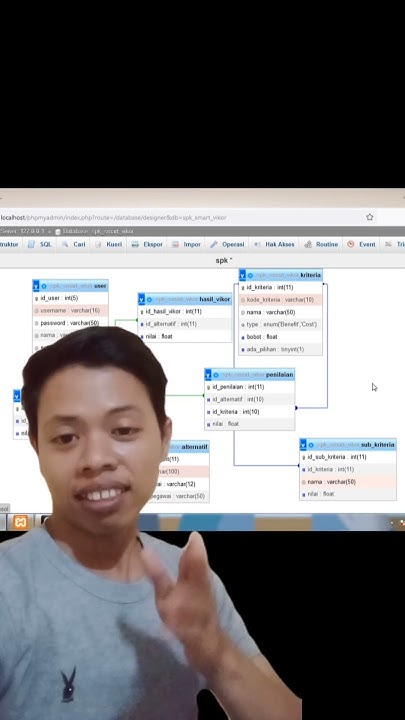Select "id_penilaian : int(11)" column row
This screenshot has height=720, width=405.
(249, 387)
